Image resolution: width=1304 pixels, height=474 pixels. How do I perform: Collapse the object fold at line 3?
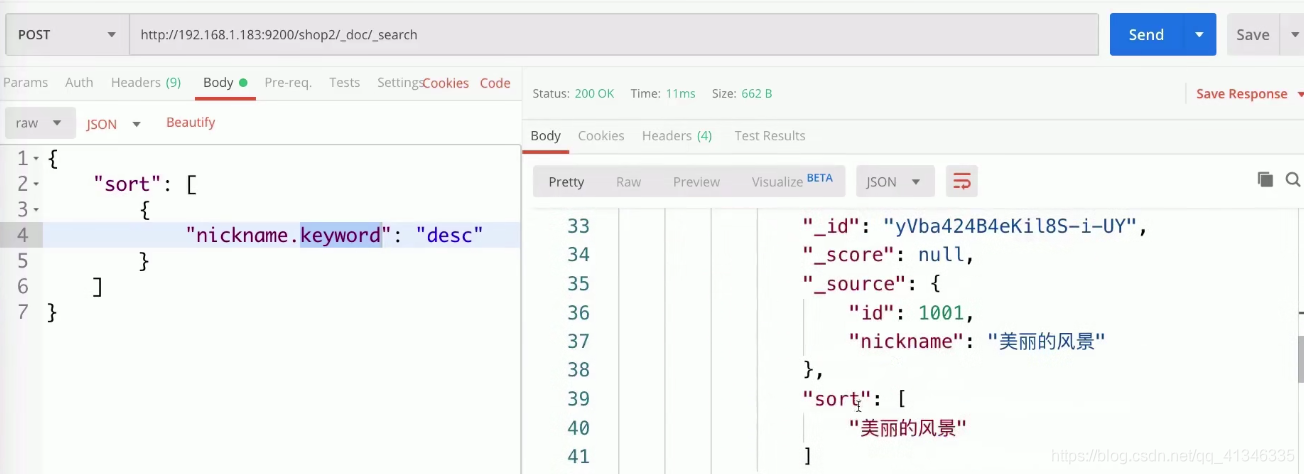[36, 210]
